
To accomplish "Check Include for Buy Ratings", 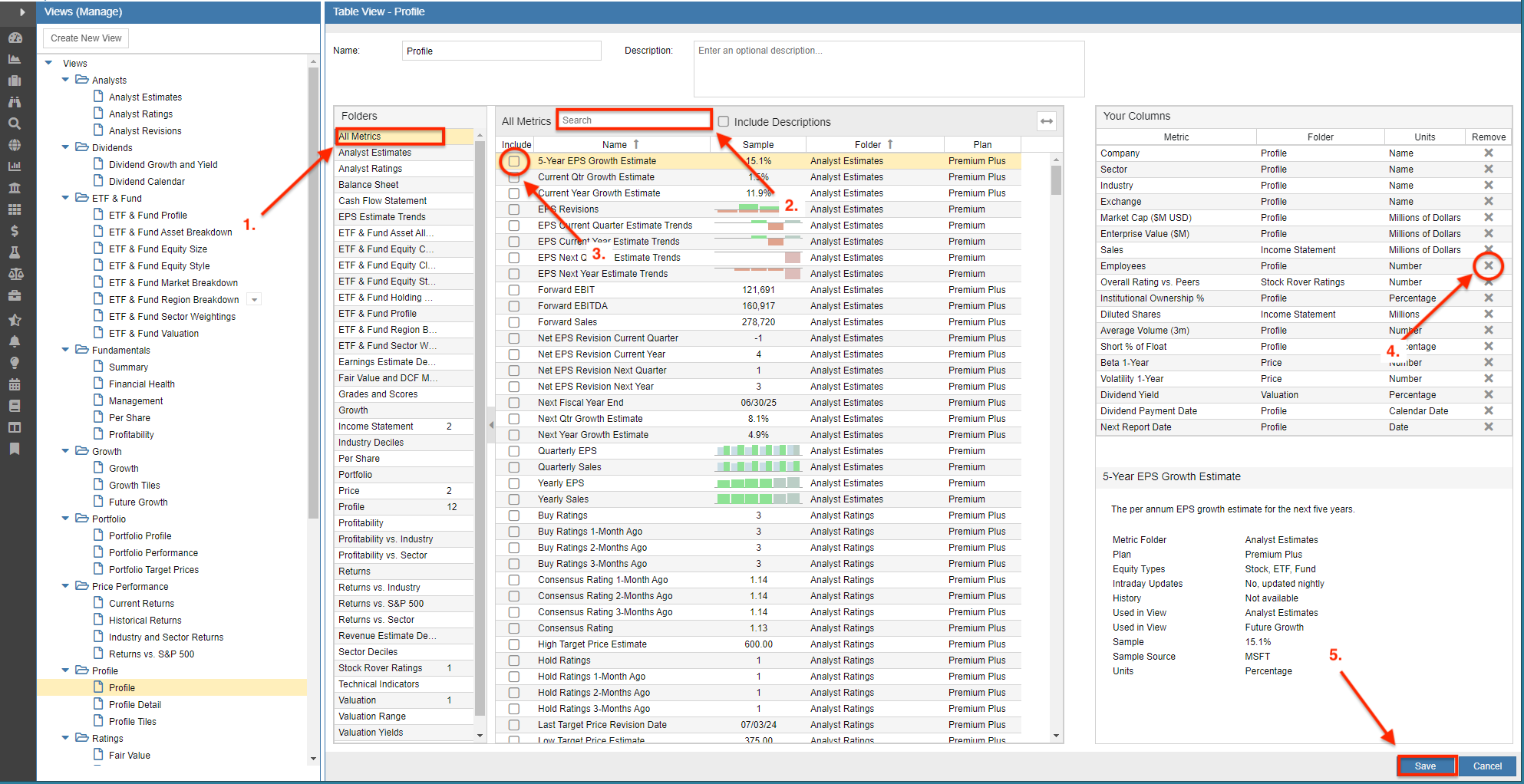I will [514, 516].
